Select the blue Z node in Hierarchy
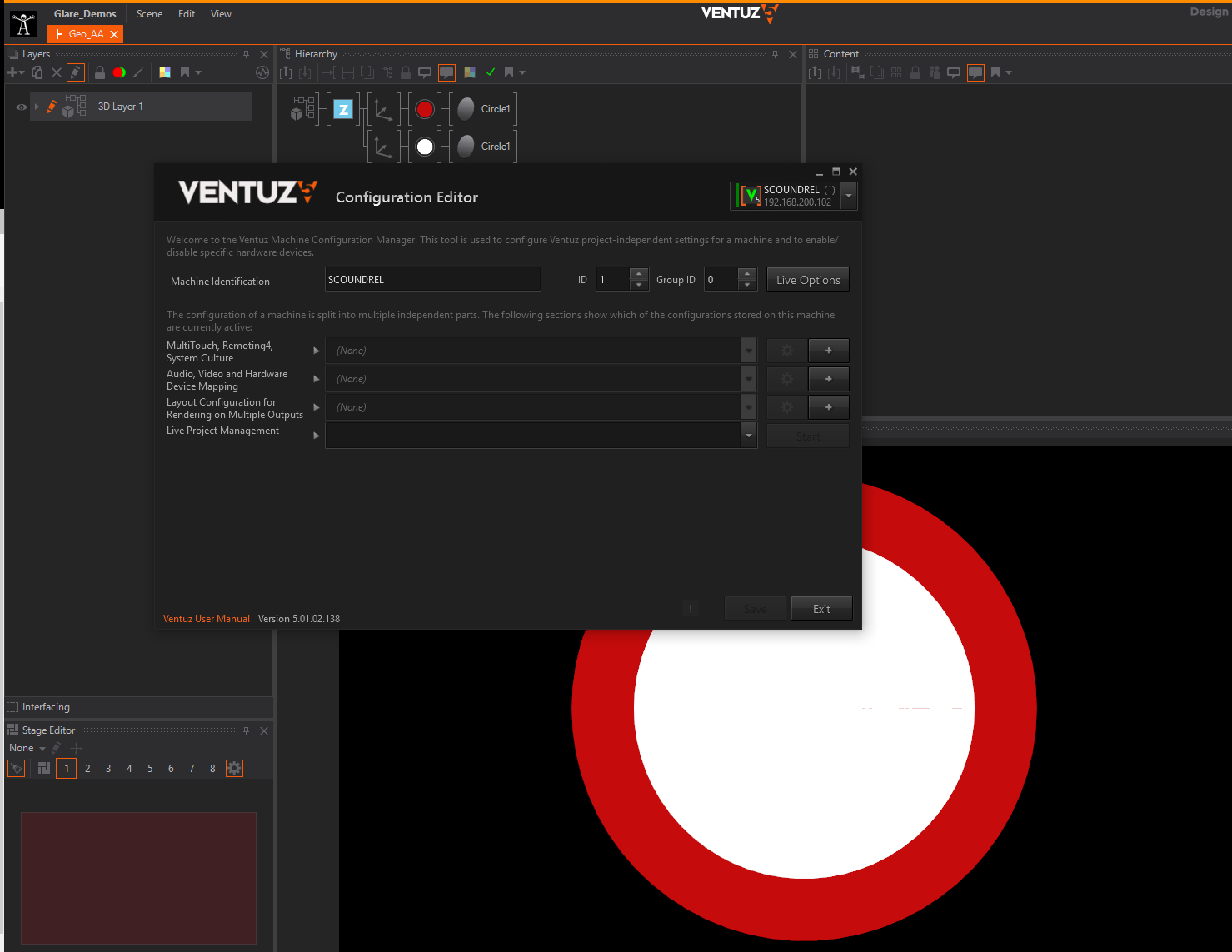This screenshot has height=952, width=1232. [343, 109]
